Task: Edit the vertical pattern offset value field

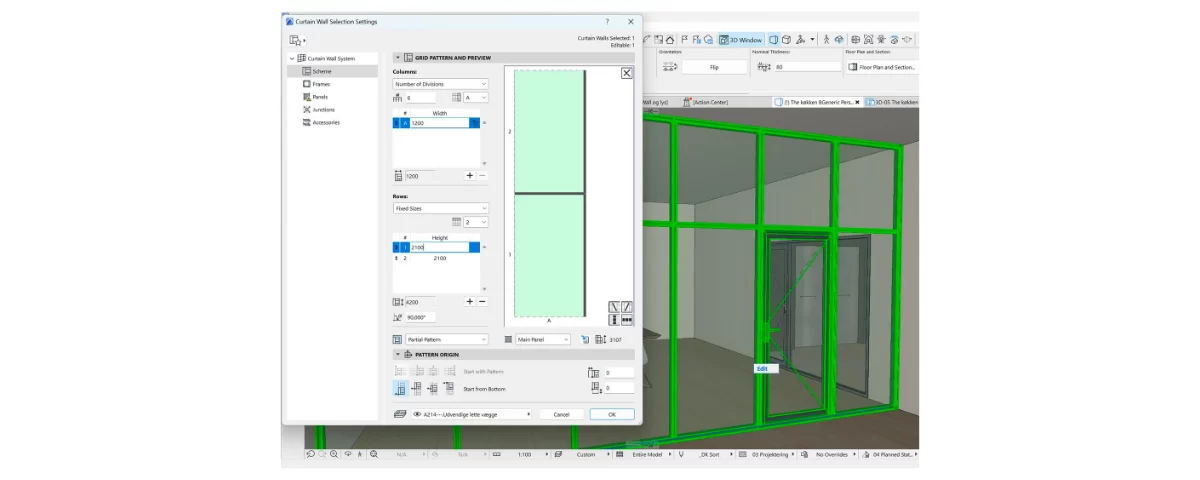Action: (x=619, y=388)
